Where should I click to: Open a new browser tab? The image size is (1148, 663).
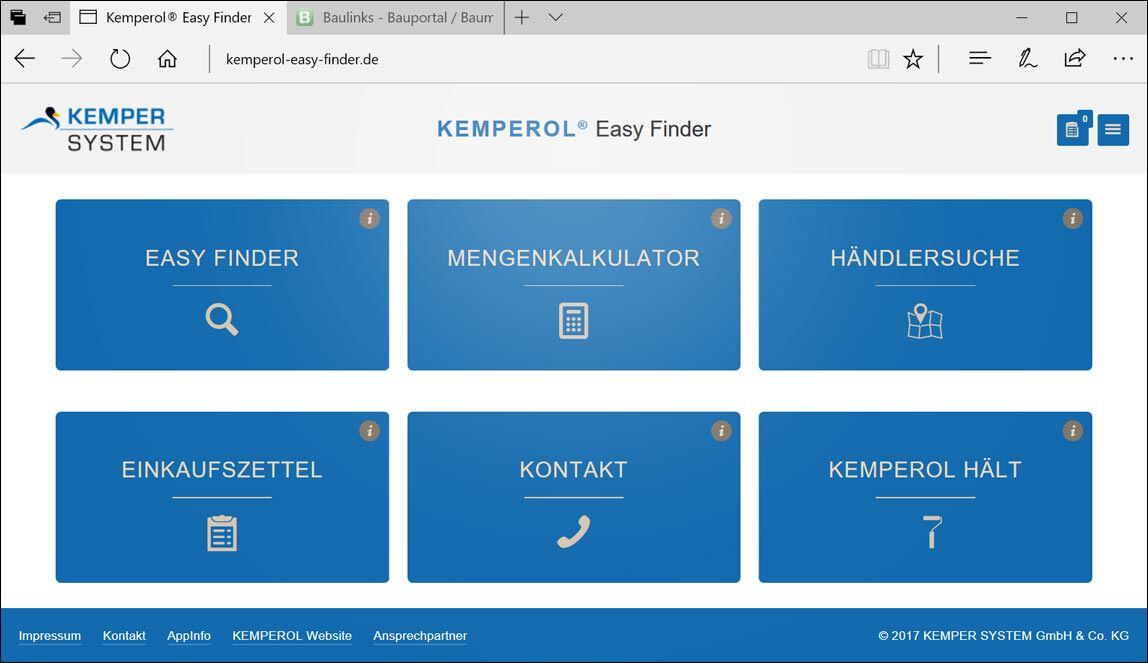(521, 18)
